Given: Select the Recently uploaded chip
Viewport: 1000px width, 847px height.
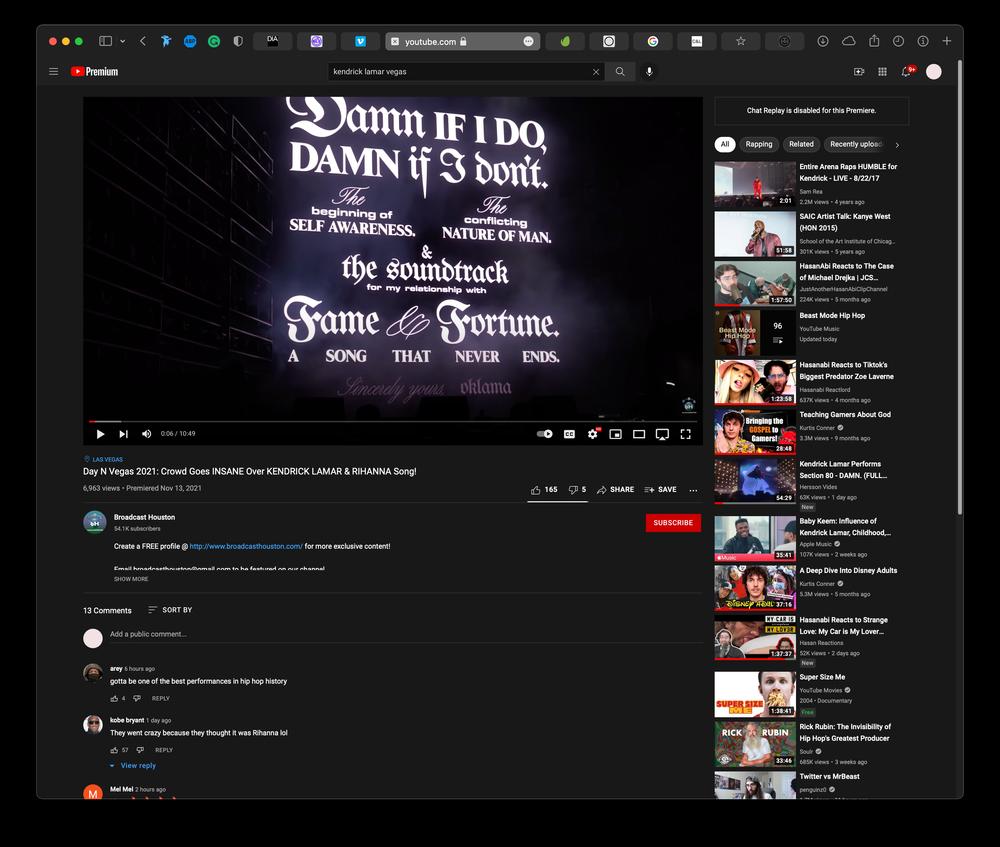Looking at the screenshot, I should [x=855, y=144].
